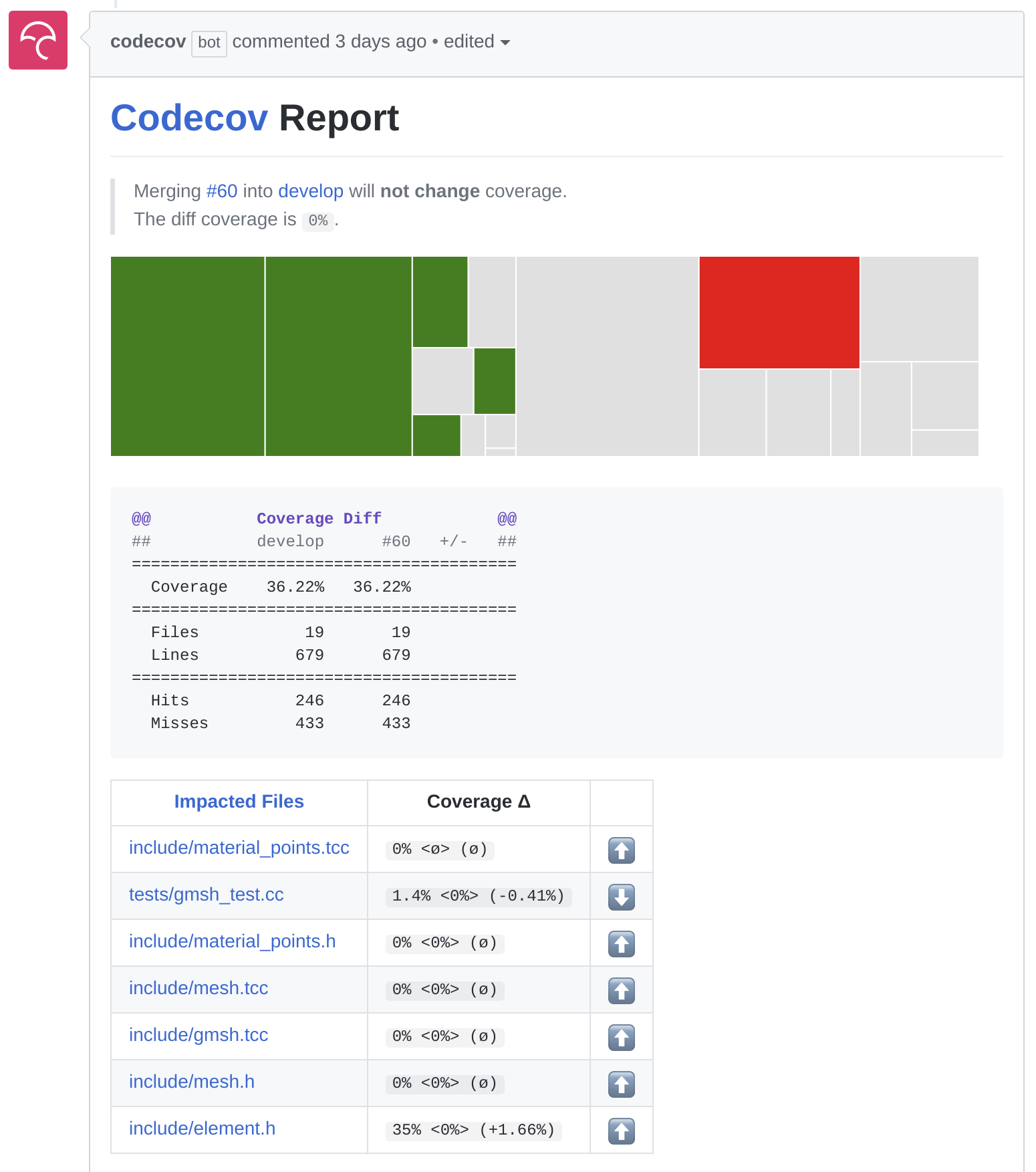
Task: Open include/gmsh.tcc file link
Action: [198, 1035]
